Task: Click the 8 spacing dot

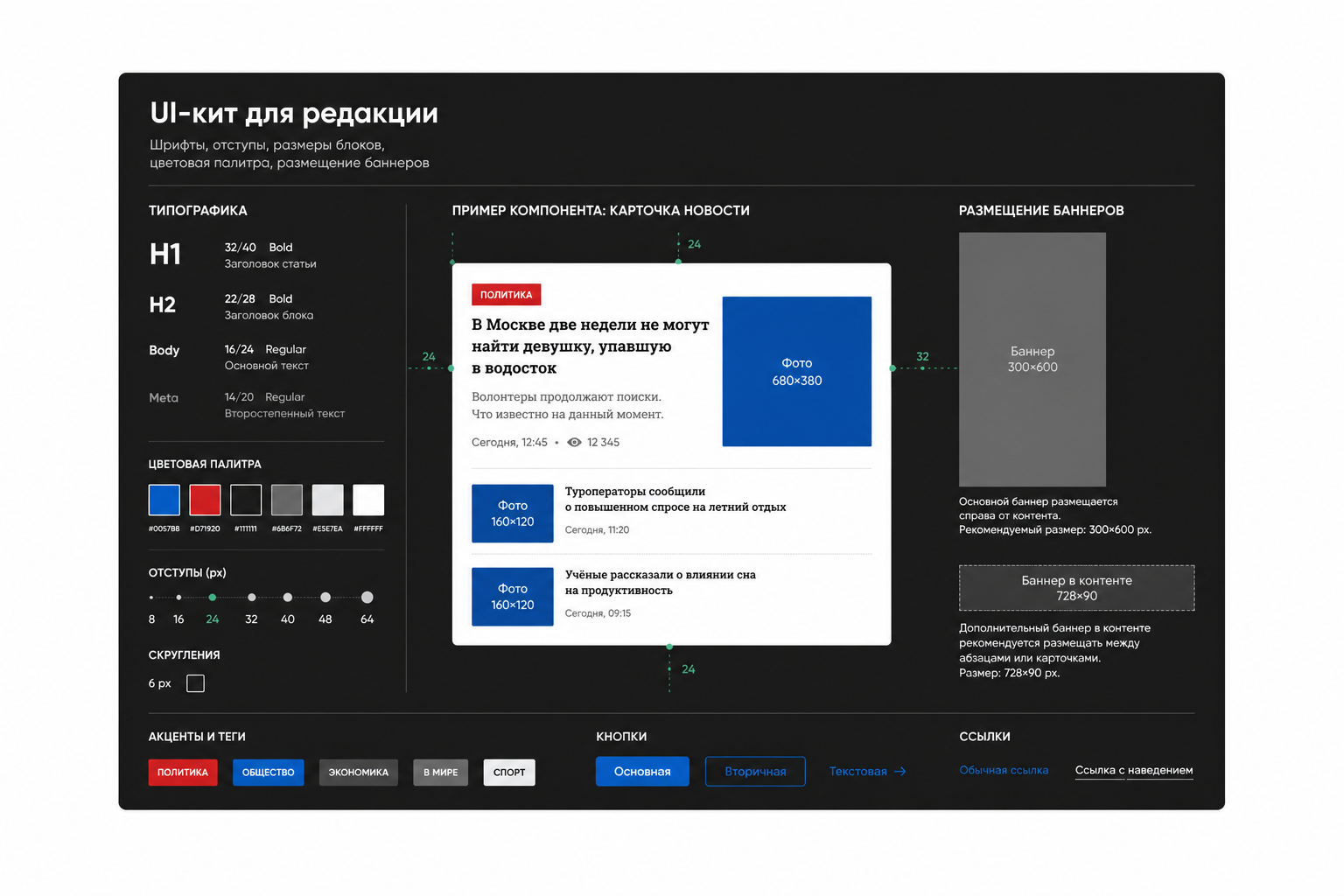Action: 151,598
